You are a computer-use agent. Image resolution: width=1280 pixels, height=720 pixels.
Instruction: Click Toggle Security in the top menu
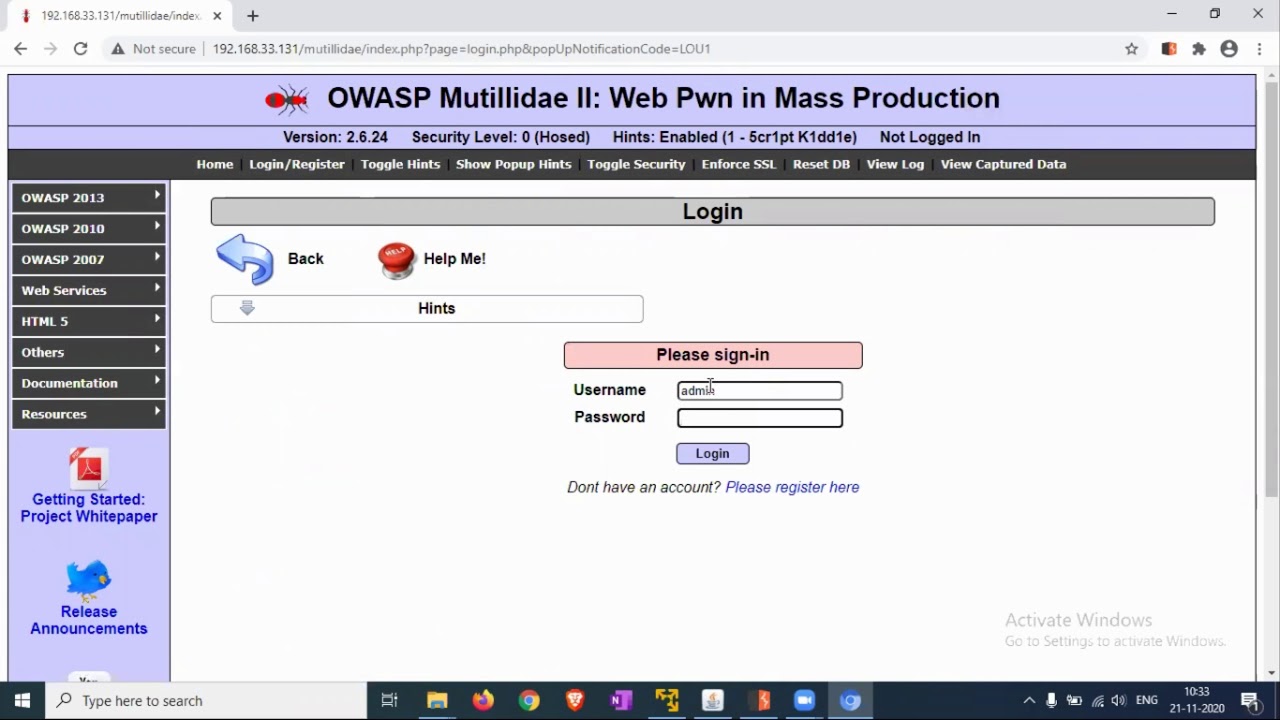636,164
